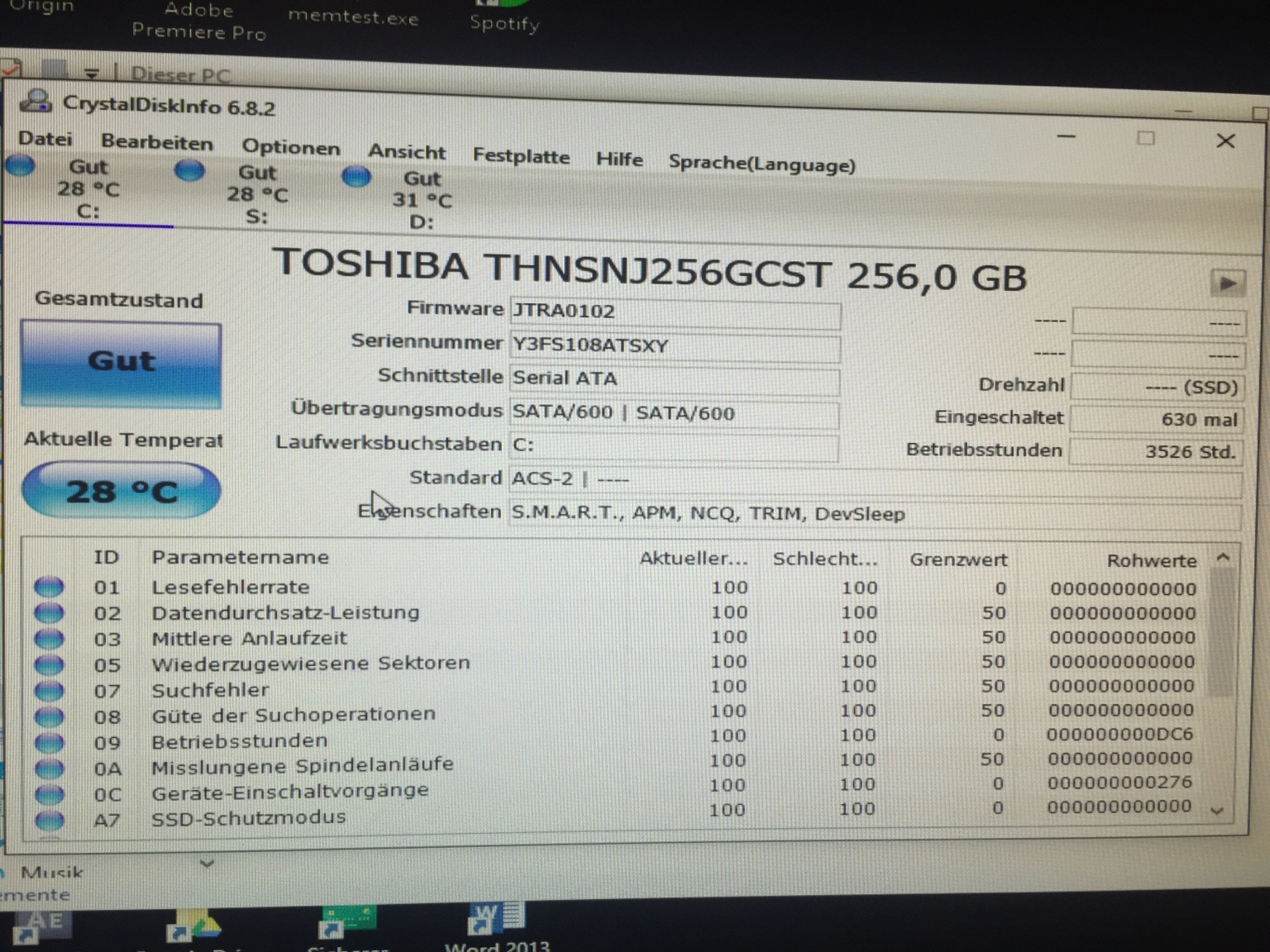
Task: Open the Optionen menu
Action: point(290,147)
